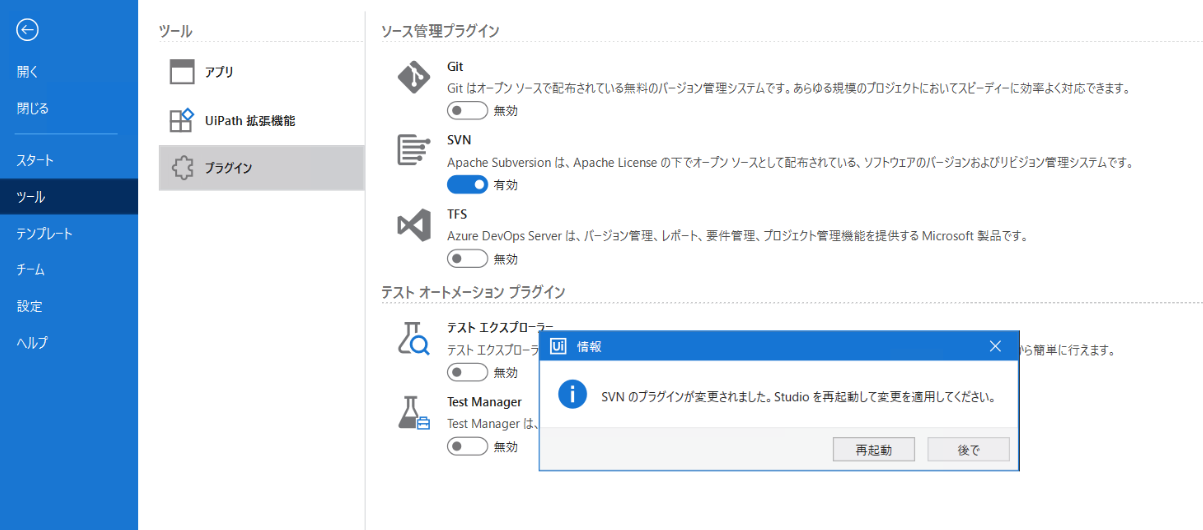Click the Git plugin icon
The image size is (1203, 530).
413,77
